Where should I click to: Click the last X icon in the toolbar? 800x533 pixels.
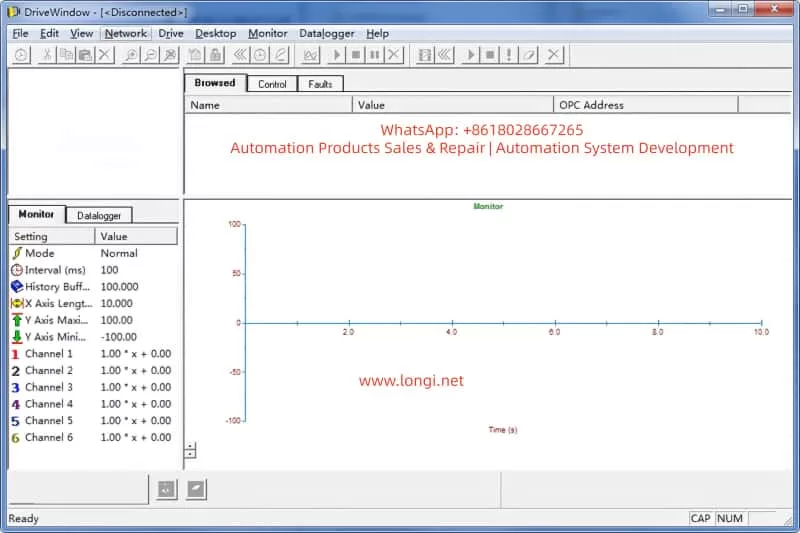(554, 55)
